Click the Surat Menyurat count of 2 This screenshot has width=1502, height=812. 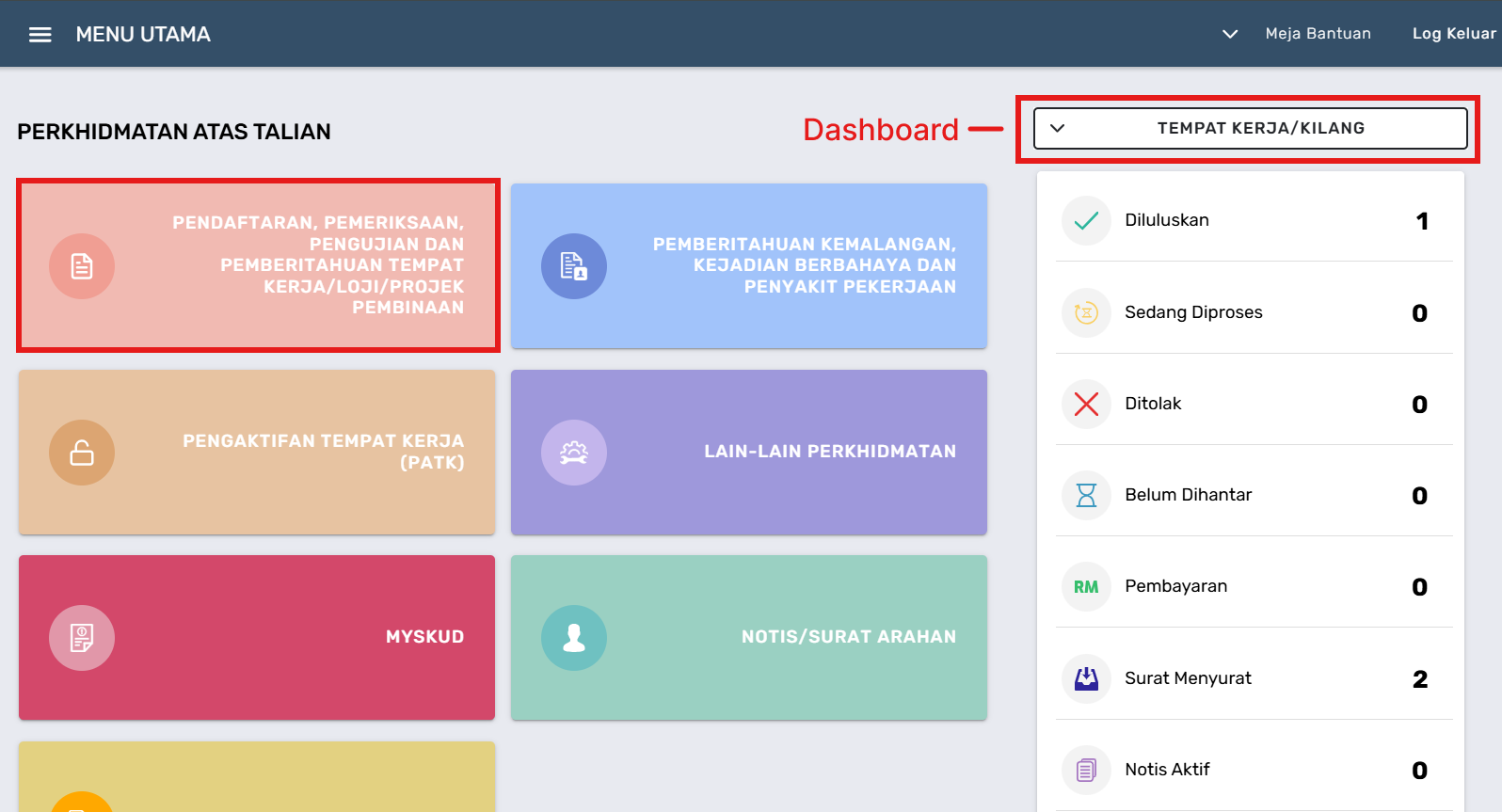[x=1419, y=679]
